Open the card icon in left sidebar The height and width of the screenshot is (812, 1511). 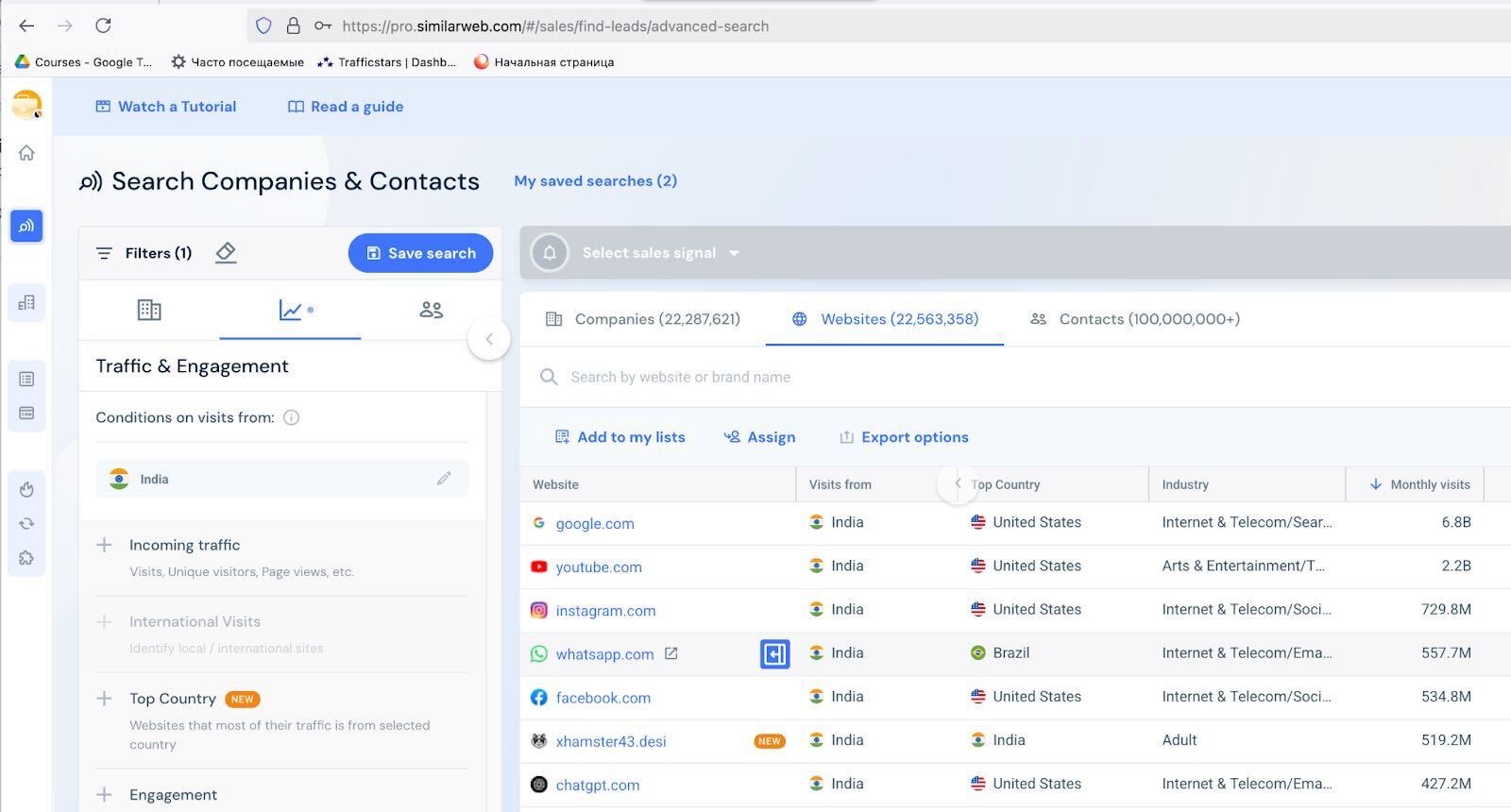click(x=26, y=413)
